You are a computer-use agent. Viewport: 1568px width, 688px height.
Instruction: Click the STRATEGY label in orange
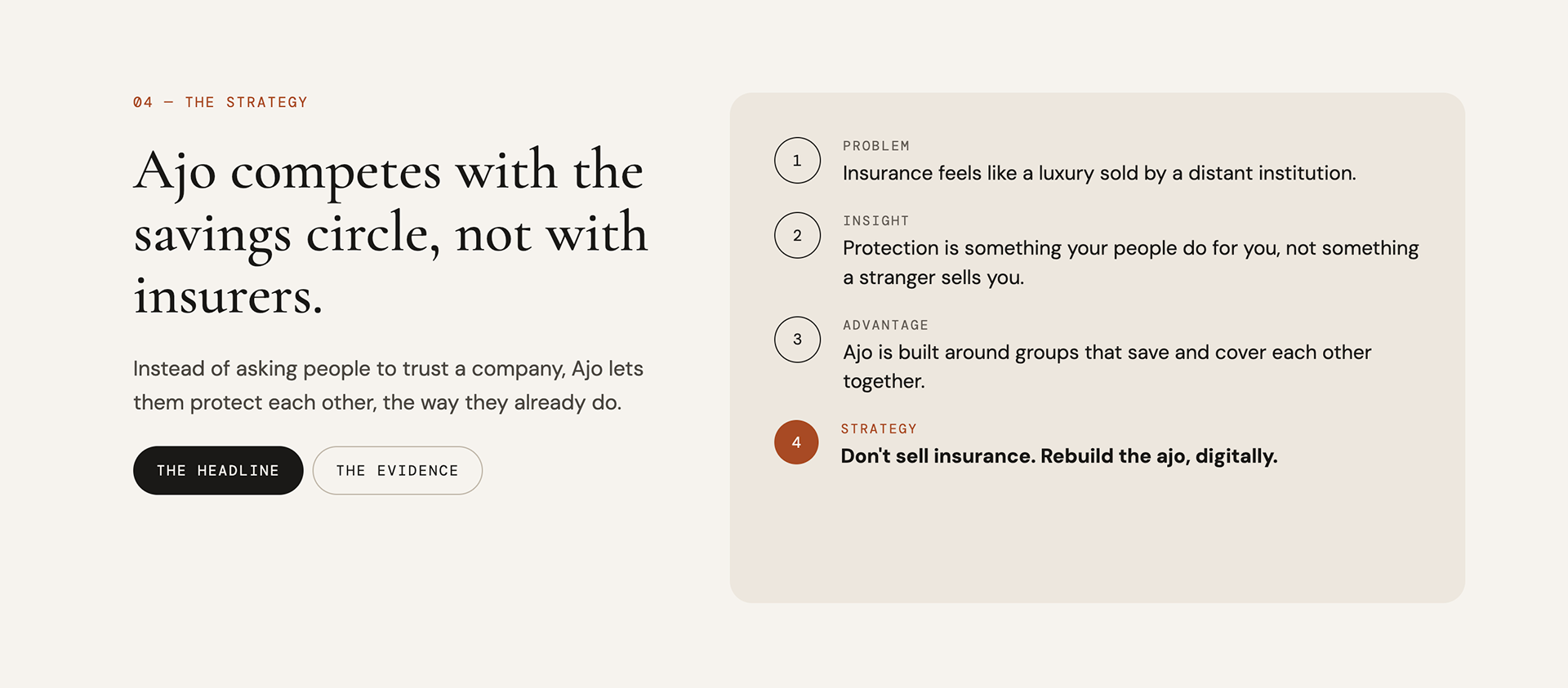click(880, 428)
